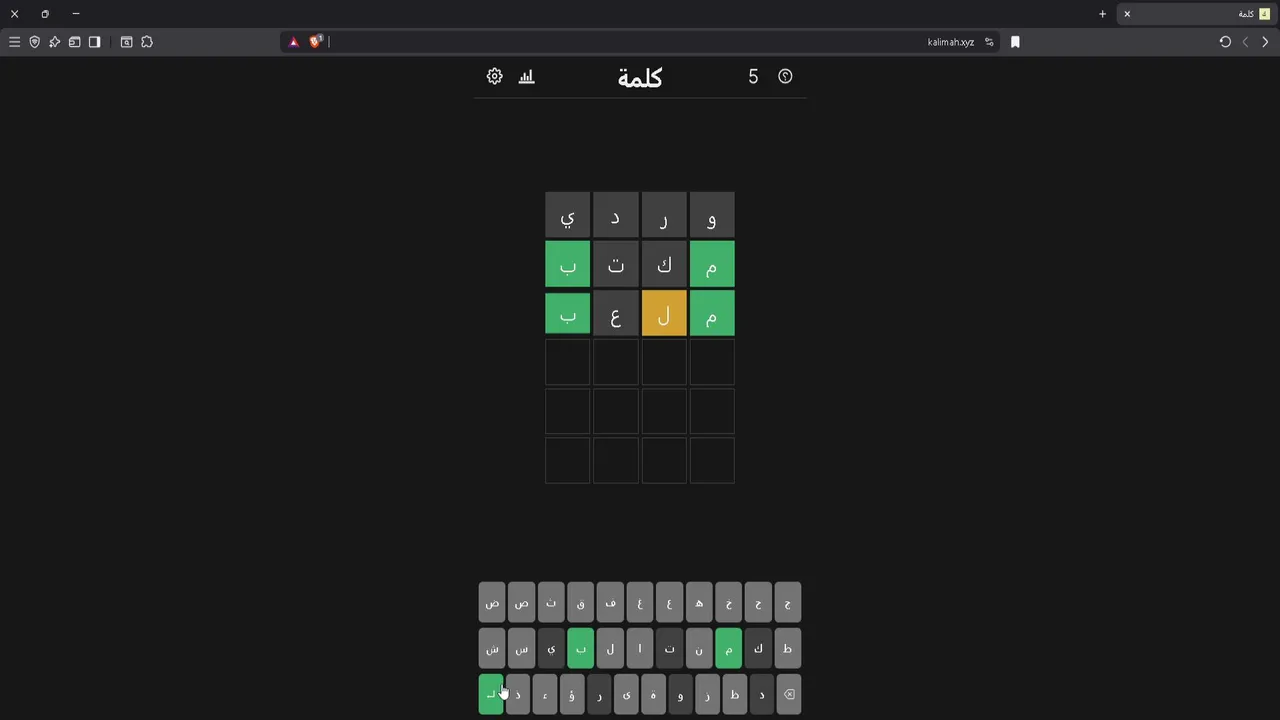This screenshot has width=1280, height=720.
Task: Toggle the browser sidebar panel icon
Action: pos(94,42)
